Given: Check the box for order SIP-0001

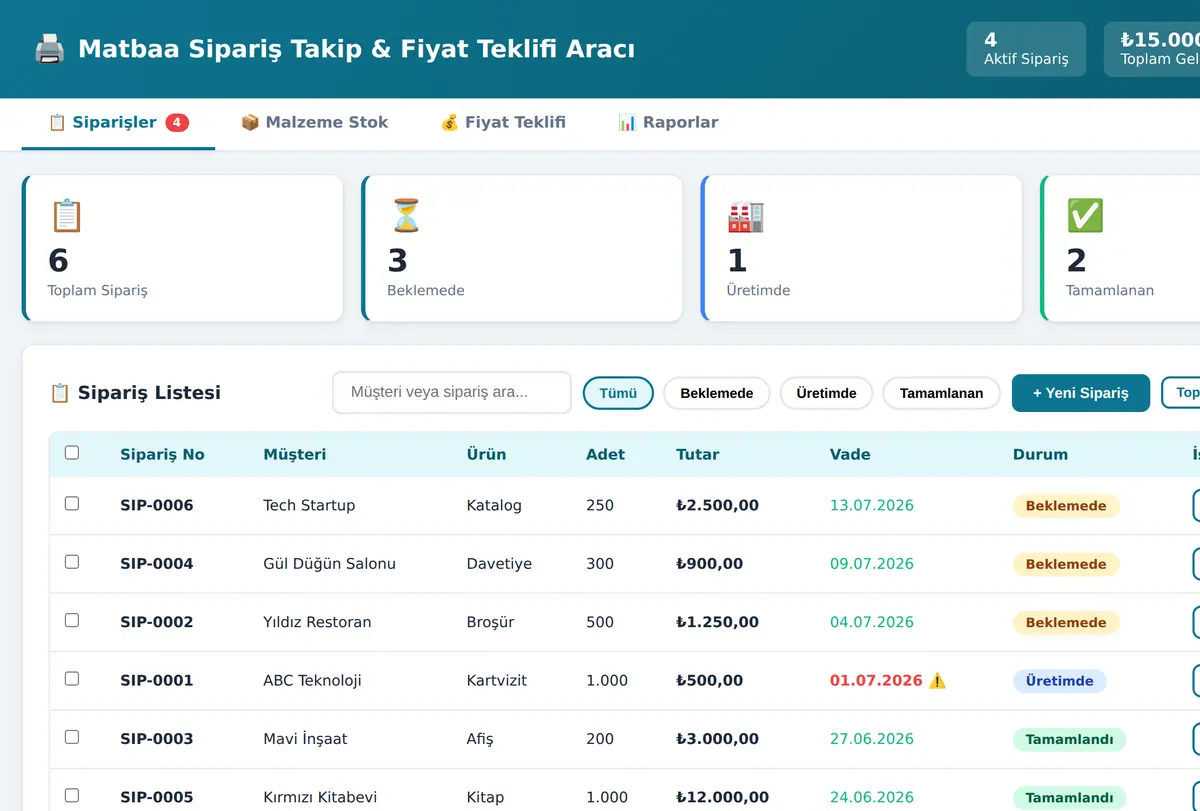Looking at the screenshot, I should tap(72, 679).
